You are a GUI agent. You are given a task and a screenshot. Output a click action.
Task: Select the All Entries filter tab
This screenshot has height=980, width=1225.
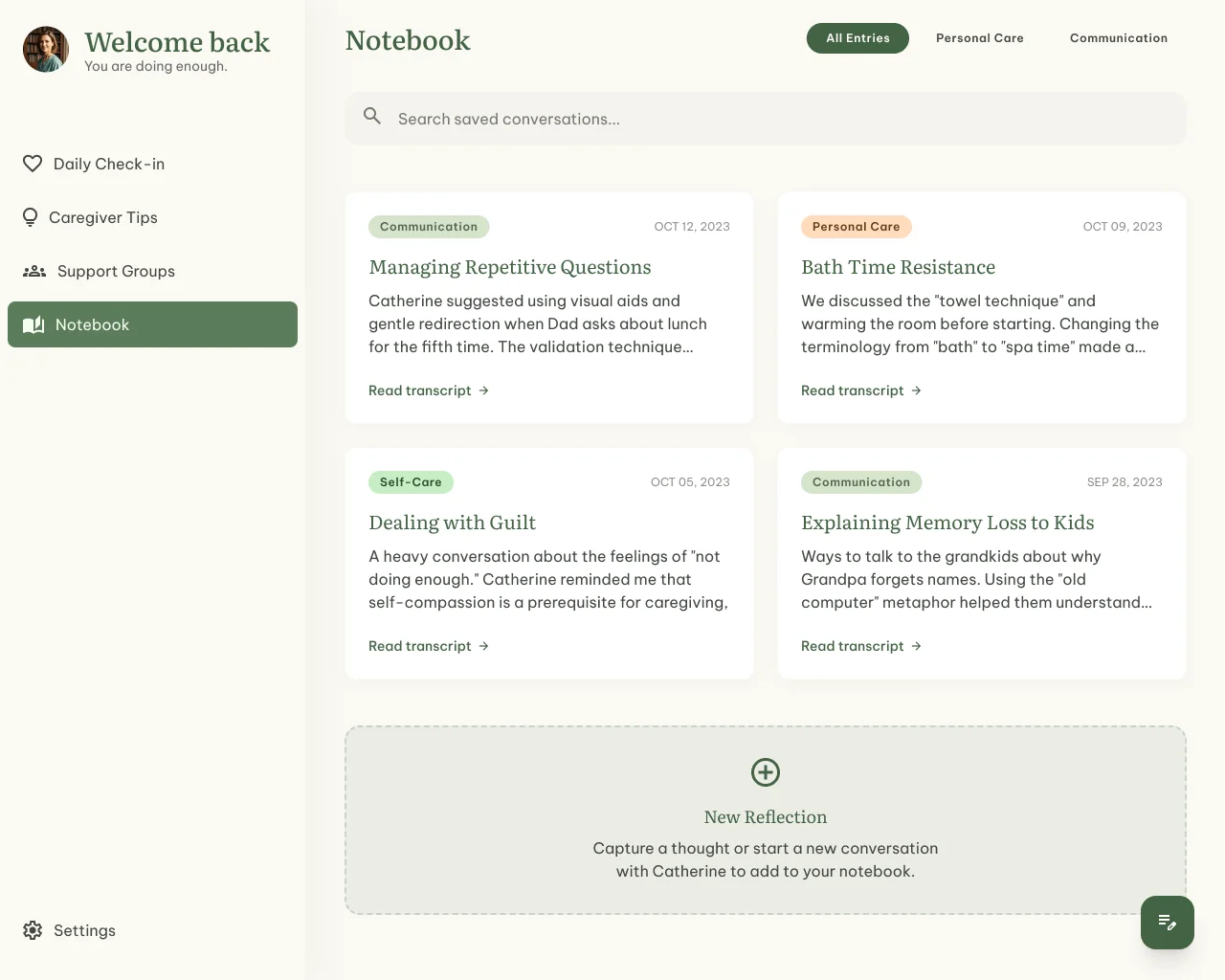(x=857, y=38)
